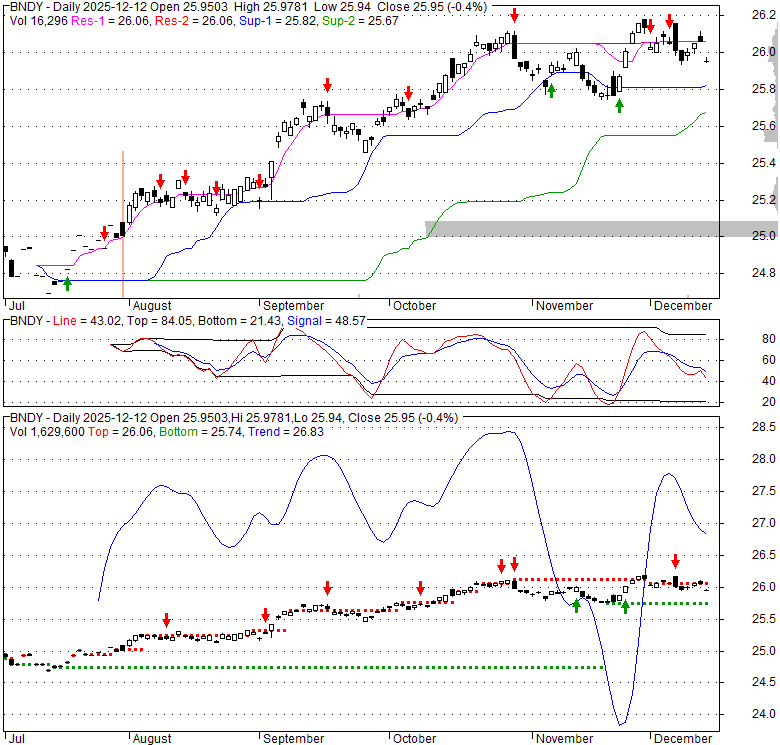Screen dimensions: 780x745
Task: Click the Top = 84.05 label in the oscillator panel
Action: (x=159, y=321)
